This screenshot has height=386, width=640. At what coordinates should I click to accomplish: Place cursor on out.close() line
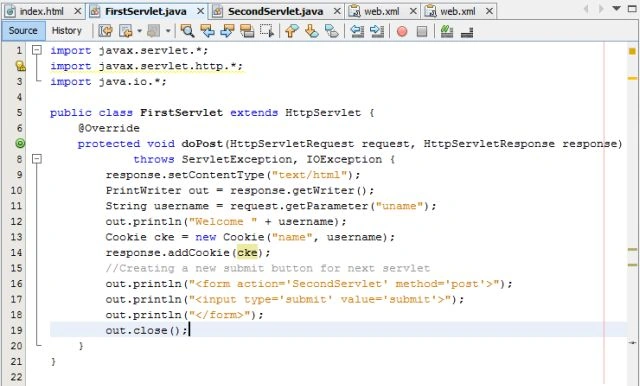(x=338, y=330)
